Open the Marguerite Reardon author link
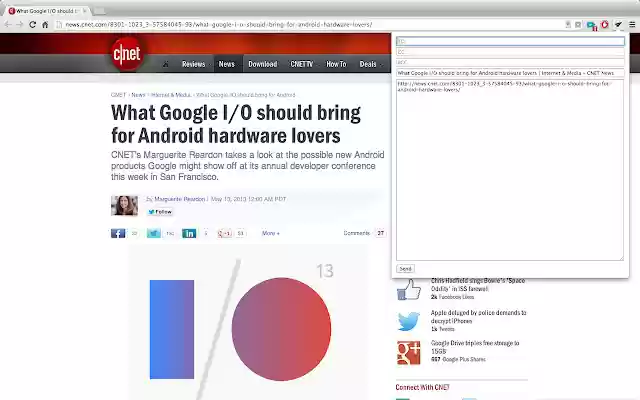The width and height of the screenshot is (640, 400). tap(180, 199)
